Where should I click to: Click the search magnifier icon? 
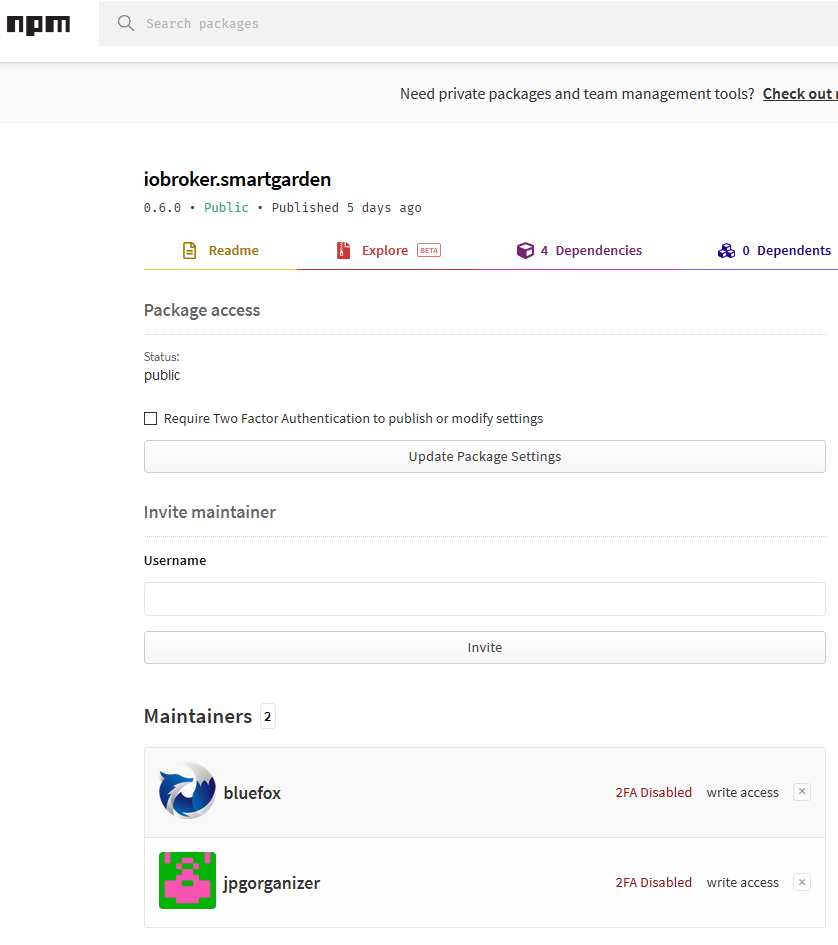125,24
